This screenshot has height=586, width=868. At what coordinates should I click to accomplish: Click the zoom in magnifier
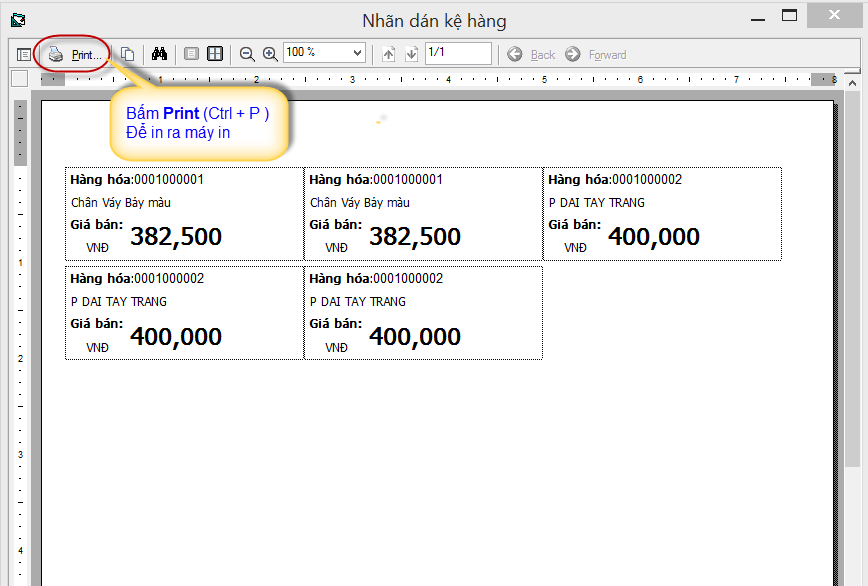270,54
